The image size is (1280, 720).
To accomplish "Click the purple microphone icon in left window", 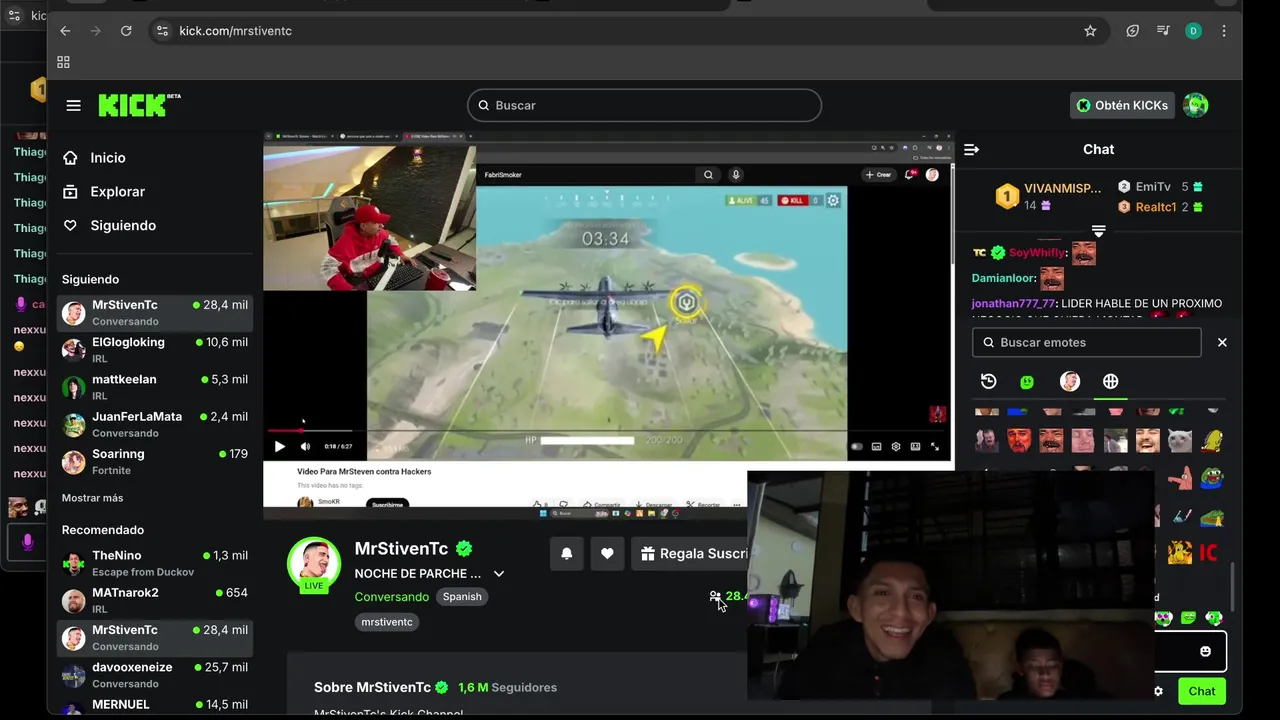I will pos(28,541).
